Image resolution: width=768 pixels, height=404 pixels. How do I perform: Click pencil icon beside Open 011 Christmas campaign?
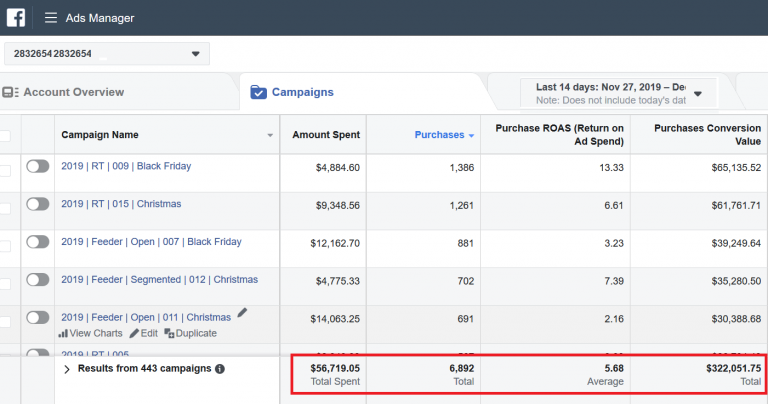click(242, 313)
